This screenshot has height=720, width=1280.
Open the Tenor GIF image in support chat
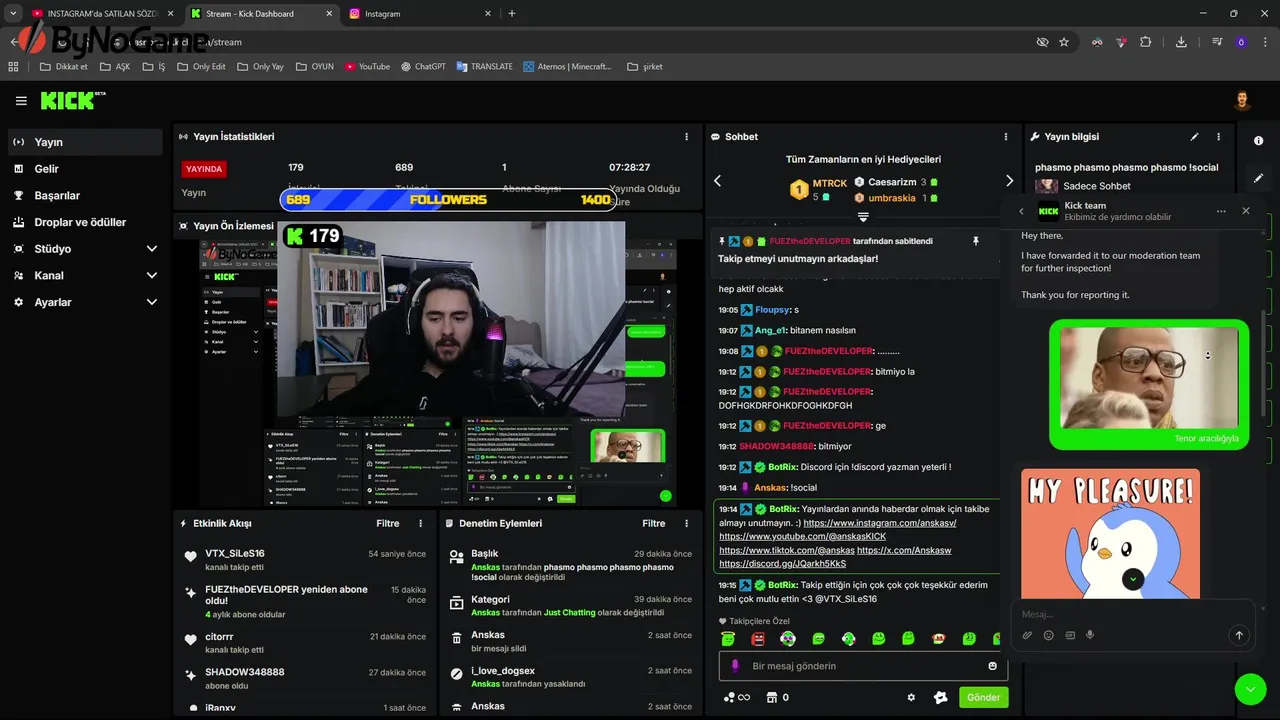(1149, 378)
